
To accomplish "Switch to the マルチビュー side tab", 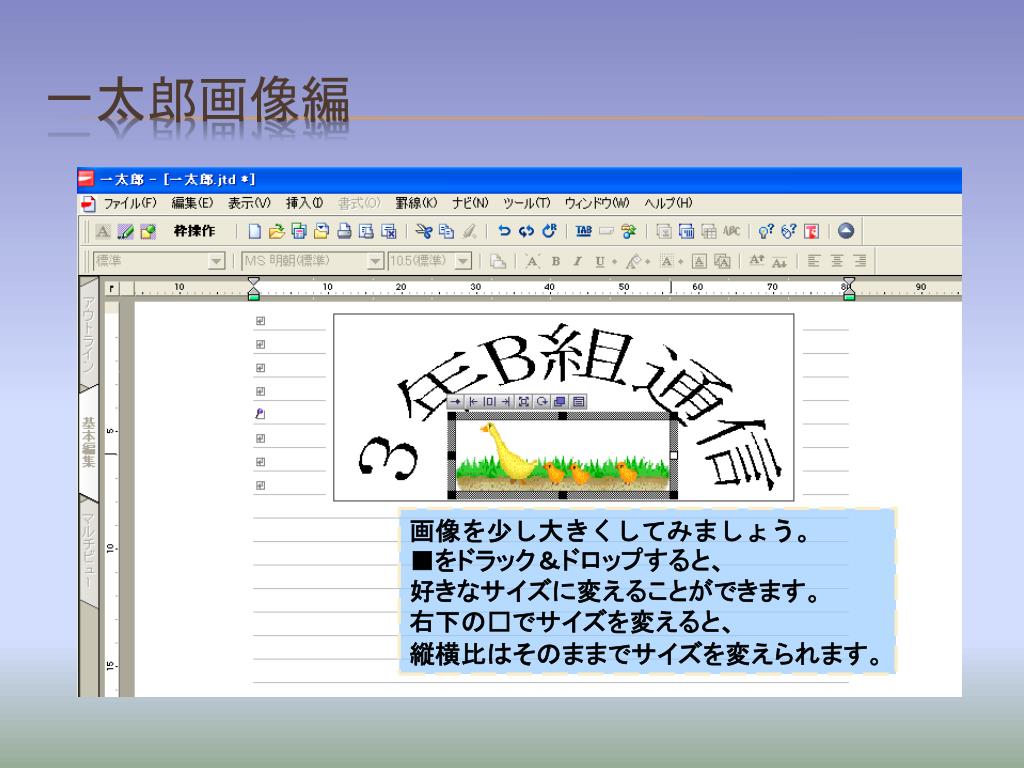I will click(88, 551).
